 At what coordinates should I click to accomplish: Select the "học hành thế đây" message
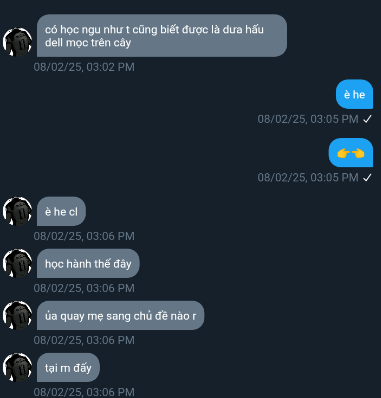[x=88, y=263]
